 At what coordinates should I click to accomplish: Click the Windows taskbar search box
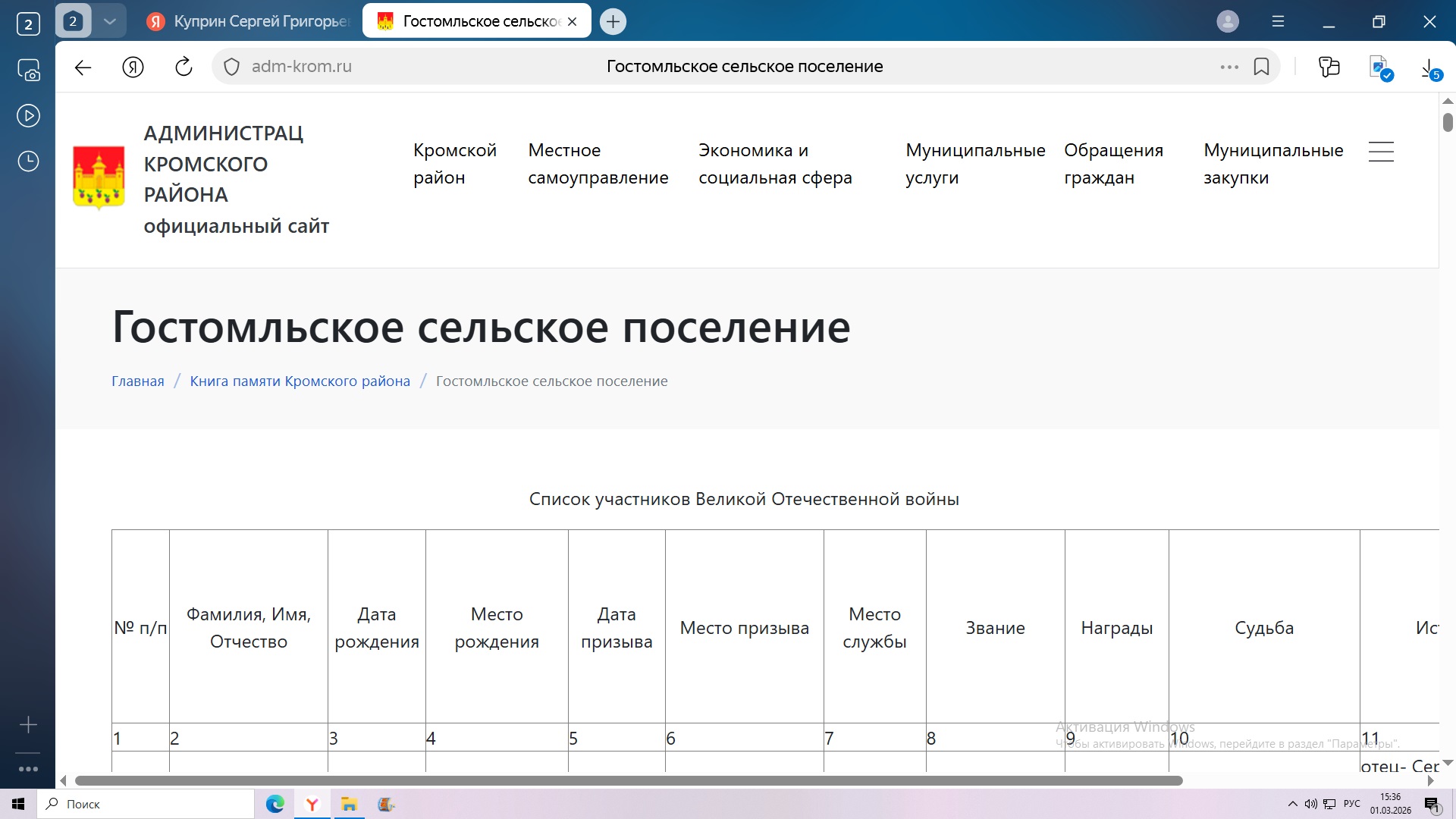(148, 804)
